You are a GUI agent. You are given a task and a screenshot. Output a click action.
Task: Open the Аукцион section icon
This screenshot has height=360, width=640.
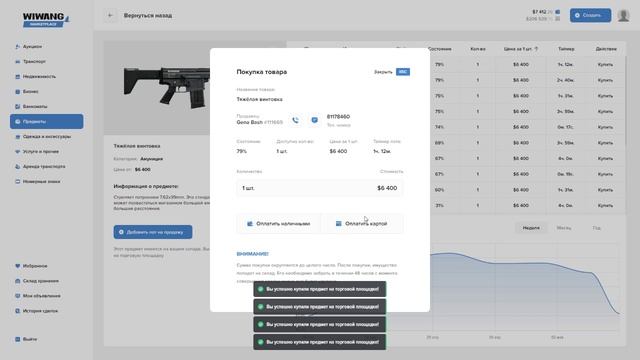pyautogui.click(x=18, y=47)
